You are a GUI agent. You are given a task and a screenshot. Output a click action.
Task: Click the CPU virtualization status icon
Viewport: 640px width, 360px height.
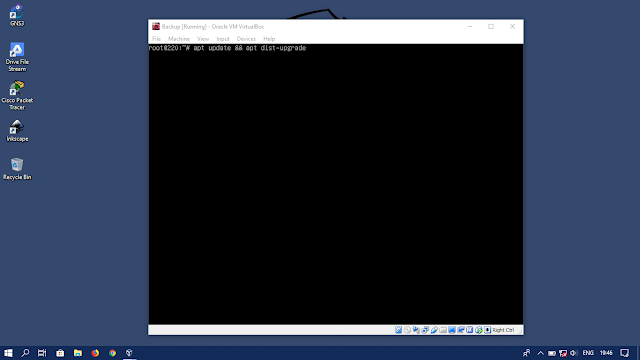[x=469, y=330]
